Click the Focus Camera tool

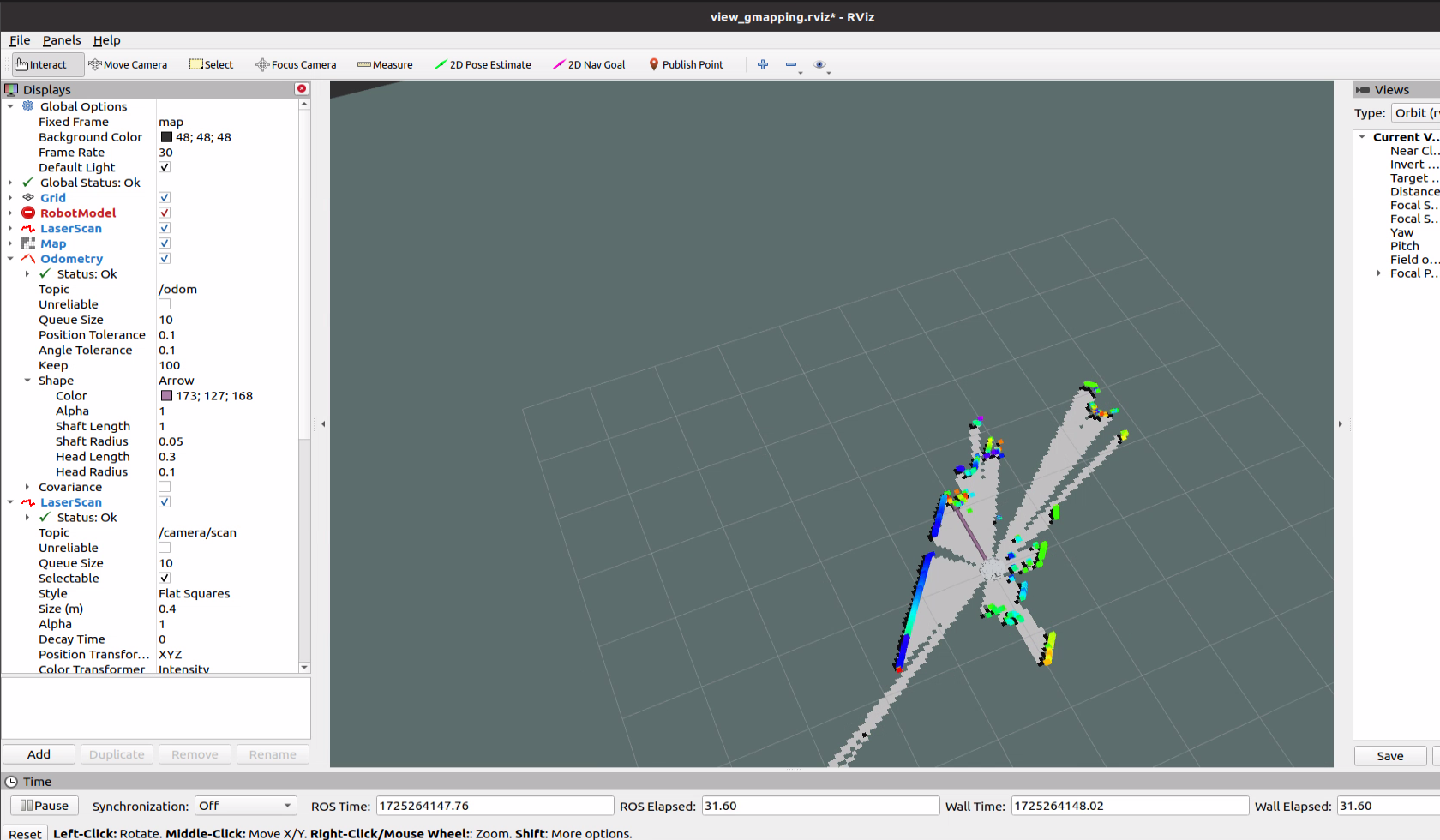point(296,64)
